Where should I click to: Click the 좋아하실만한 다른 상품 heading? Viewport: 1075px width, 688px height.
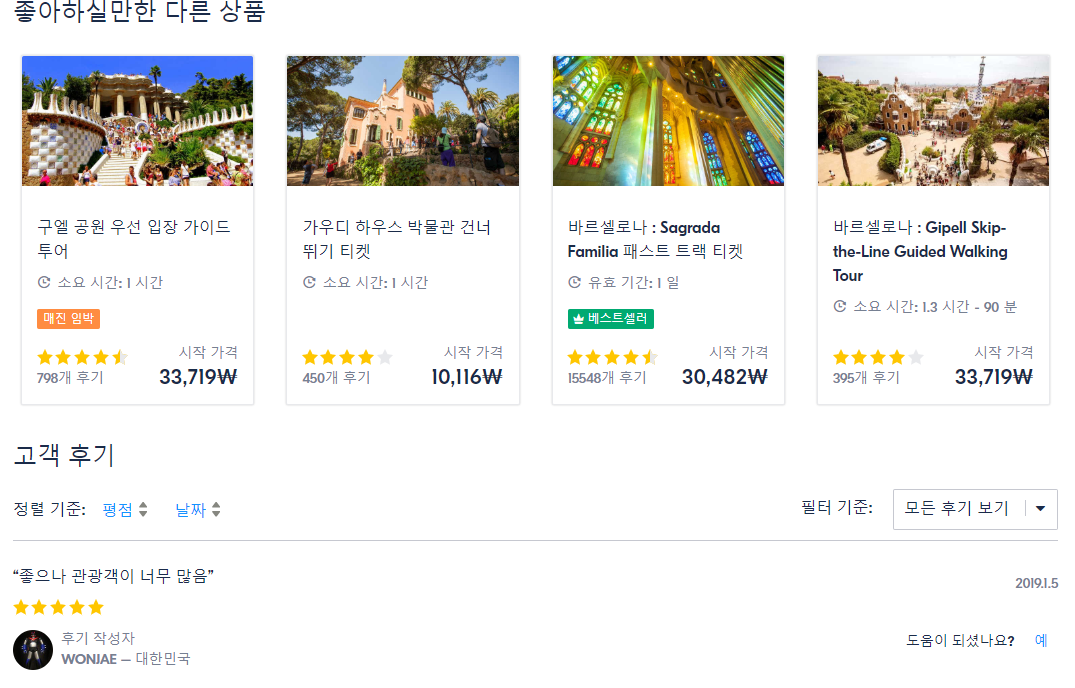(x=139, y=12)
